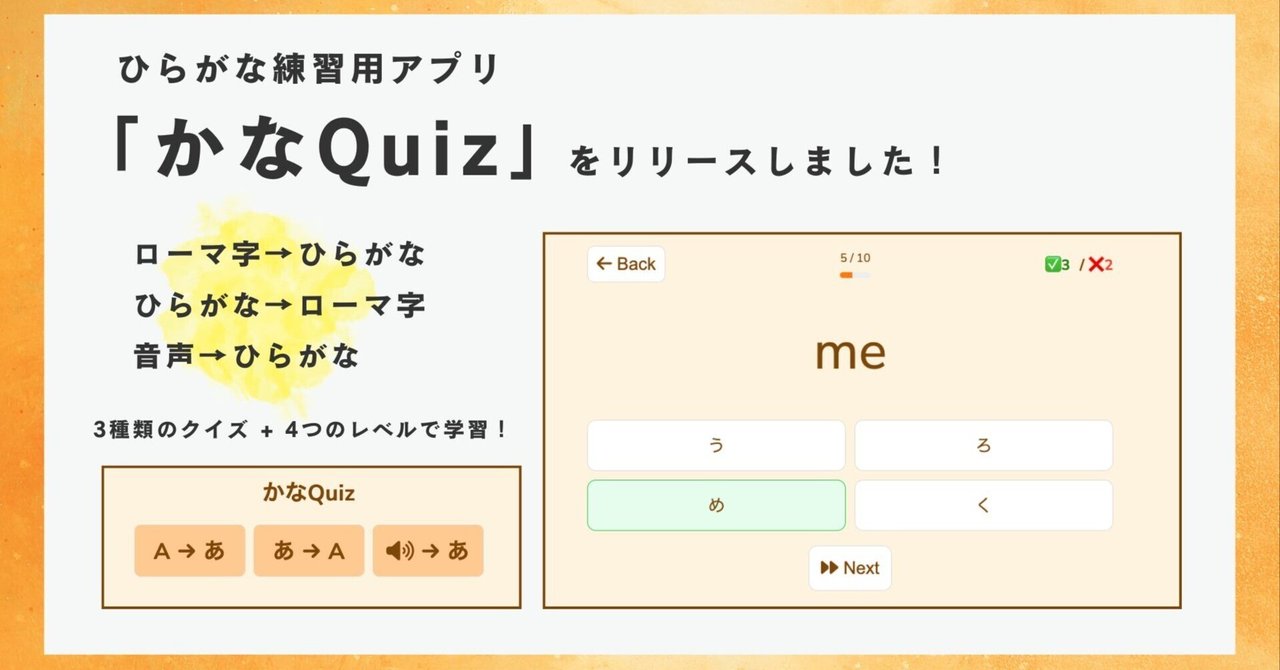This screenshot has width=1280, height=670.
Task: Click the red X score icon
Action: click(x=1095, y=263)
